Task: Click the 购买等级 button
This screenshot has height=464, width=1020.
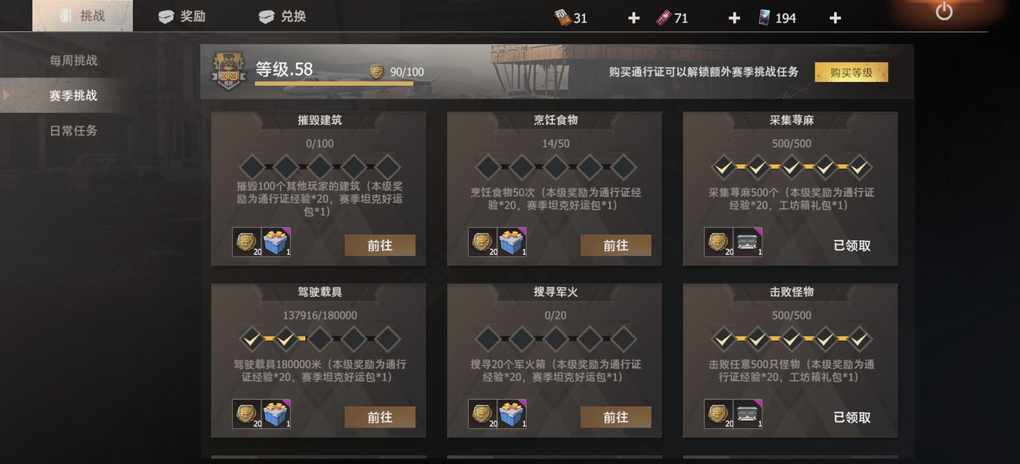Action: 851,72
